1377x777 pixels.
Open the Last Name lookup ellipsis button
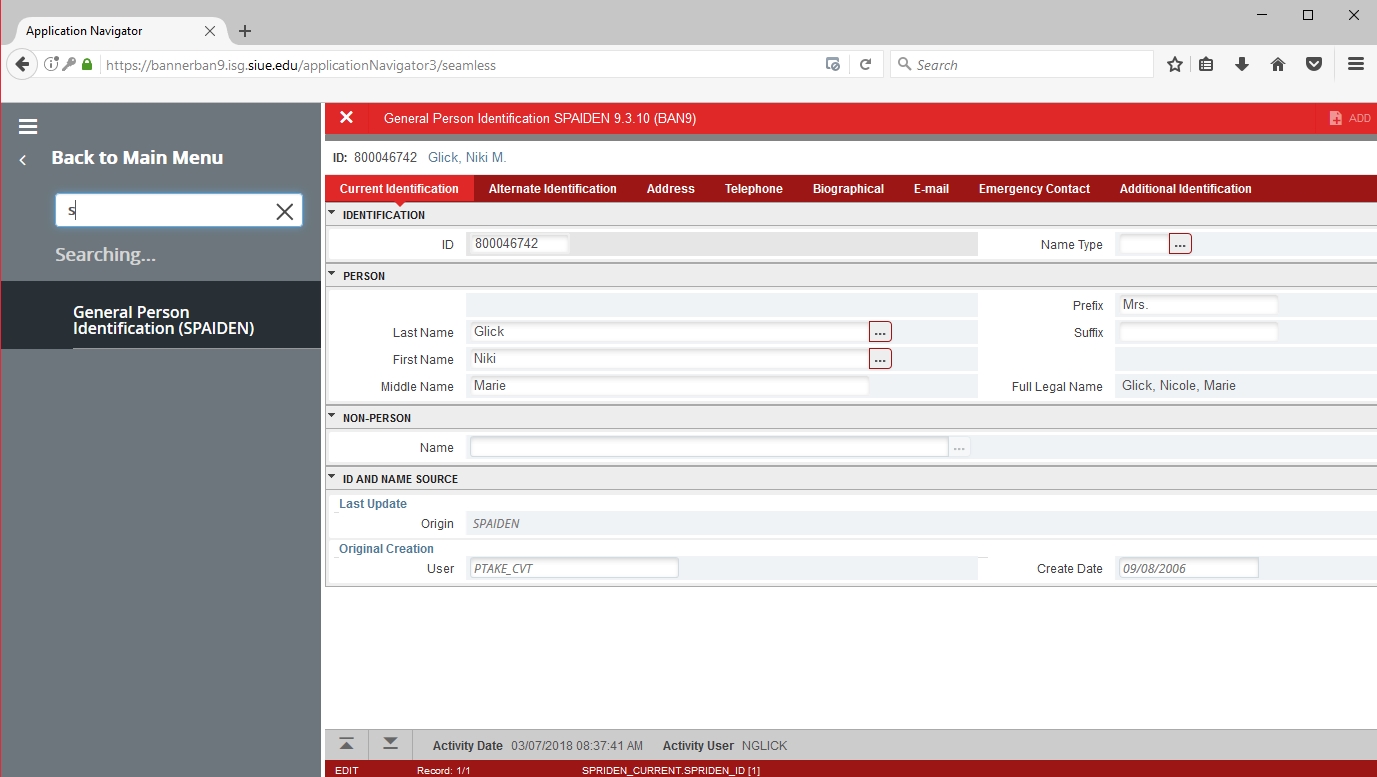[x=880, y=332]
